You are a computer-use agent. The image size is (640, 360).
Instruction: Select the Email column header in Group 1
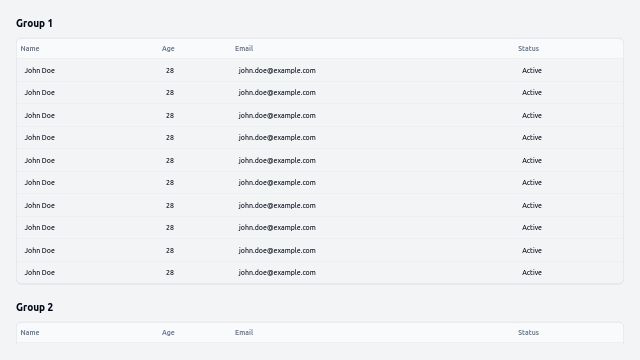pos(244,49)
